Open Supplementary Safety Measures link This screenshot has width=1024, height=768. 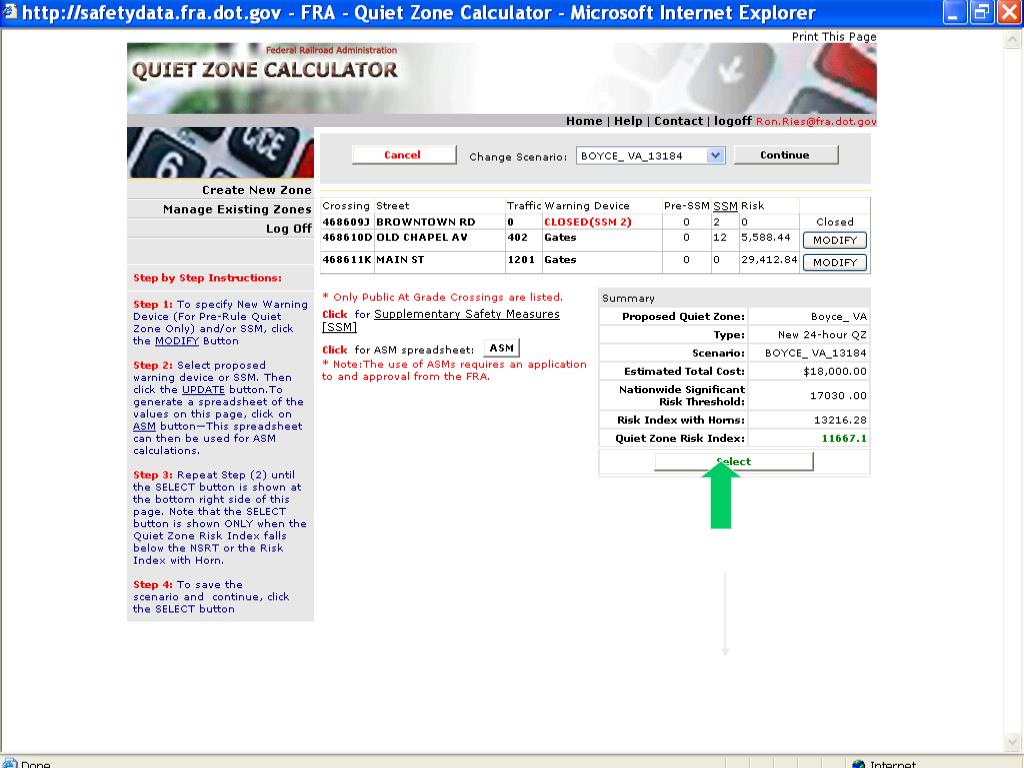(x=466, y=314)
